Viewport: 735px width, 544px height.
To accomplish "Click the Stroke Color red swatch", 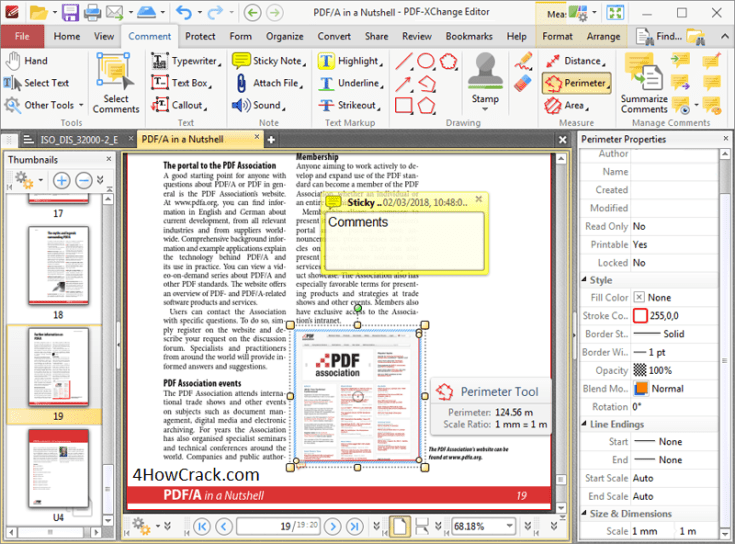I will [x=640, y=316].
